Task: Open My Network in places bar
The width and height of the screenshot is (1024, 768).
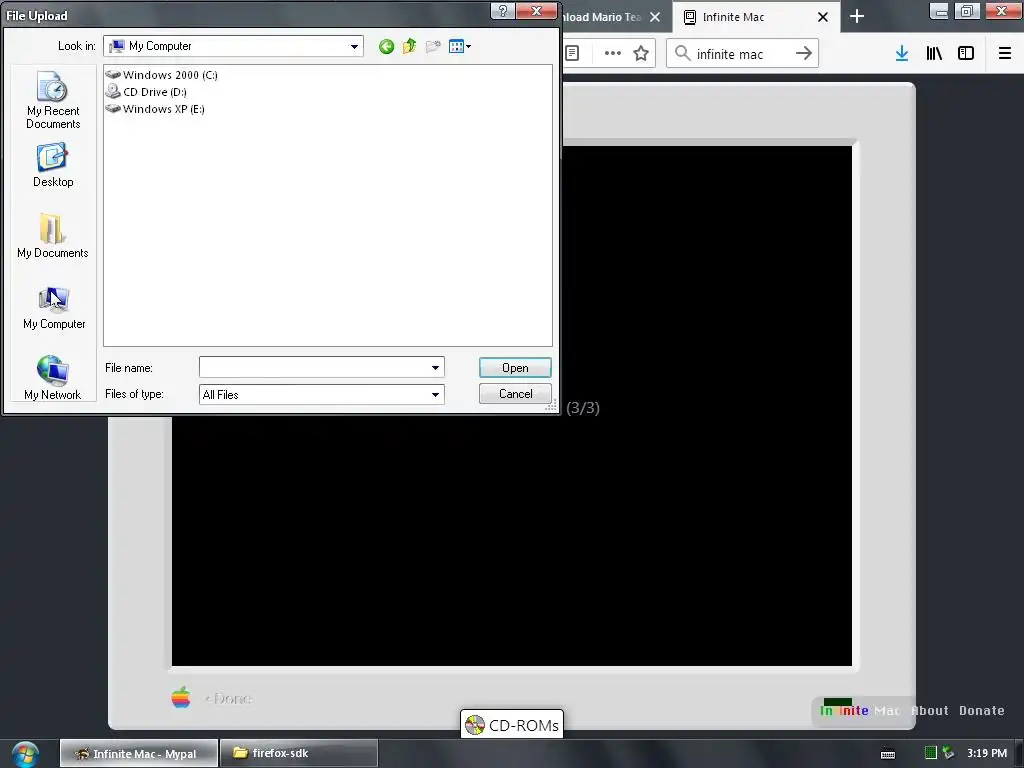Action: pos(53,377)
